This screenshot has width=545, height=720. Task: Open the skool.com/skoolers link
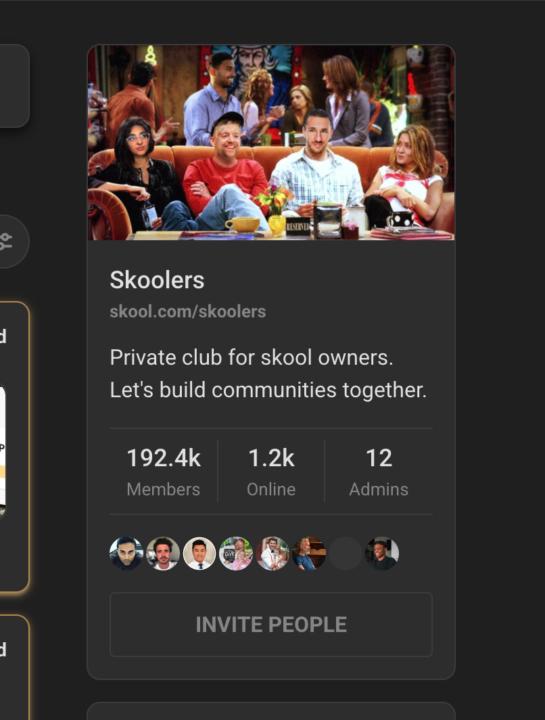click(188, 311)
